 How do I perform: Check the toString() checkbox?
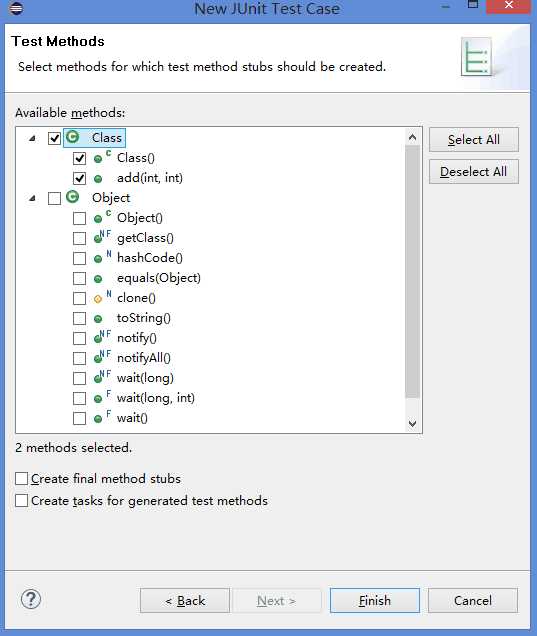click(79, 318)
